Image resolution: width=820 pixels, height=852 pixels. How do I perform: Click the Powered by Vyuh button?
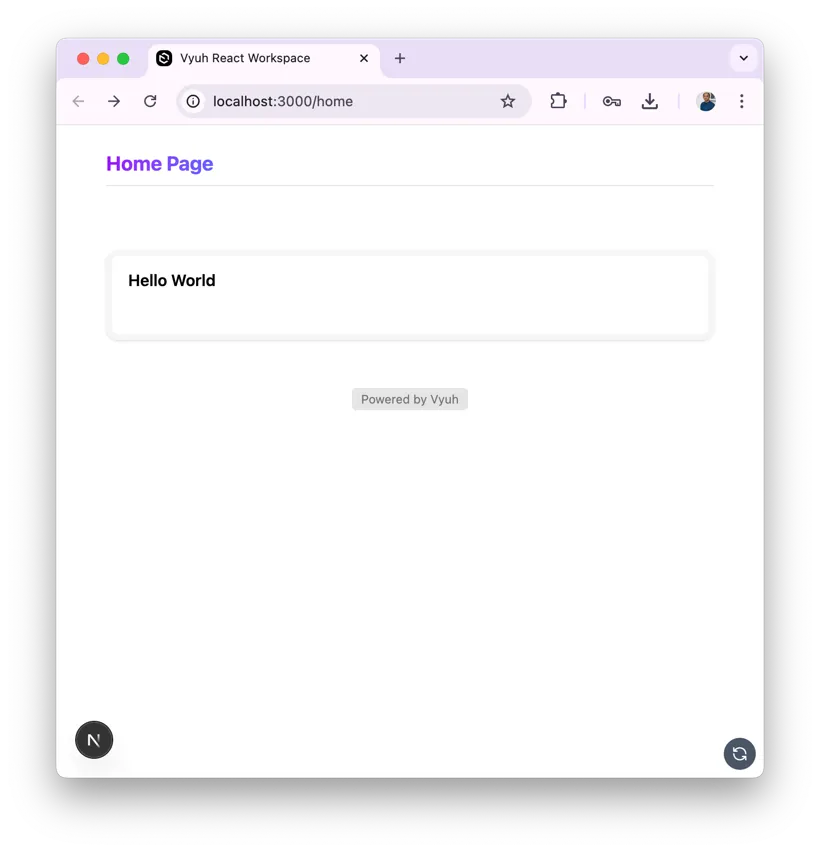tap(409, 399)
